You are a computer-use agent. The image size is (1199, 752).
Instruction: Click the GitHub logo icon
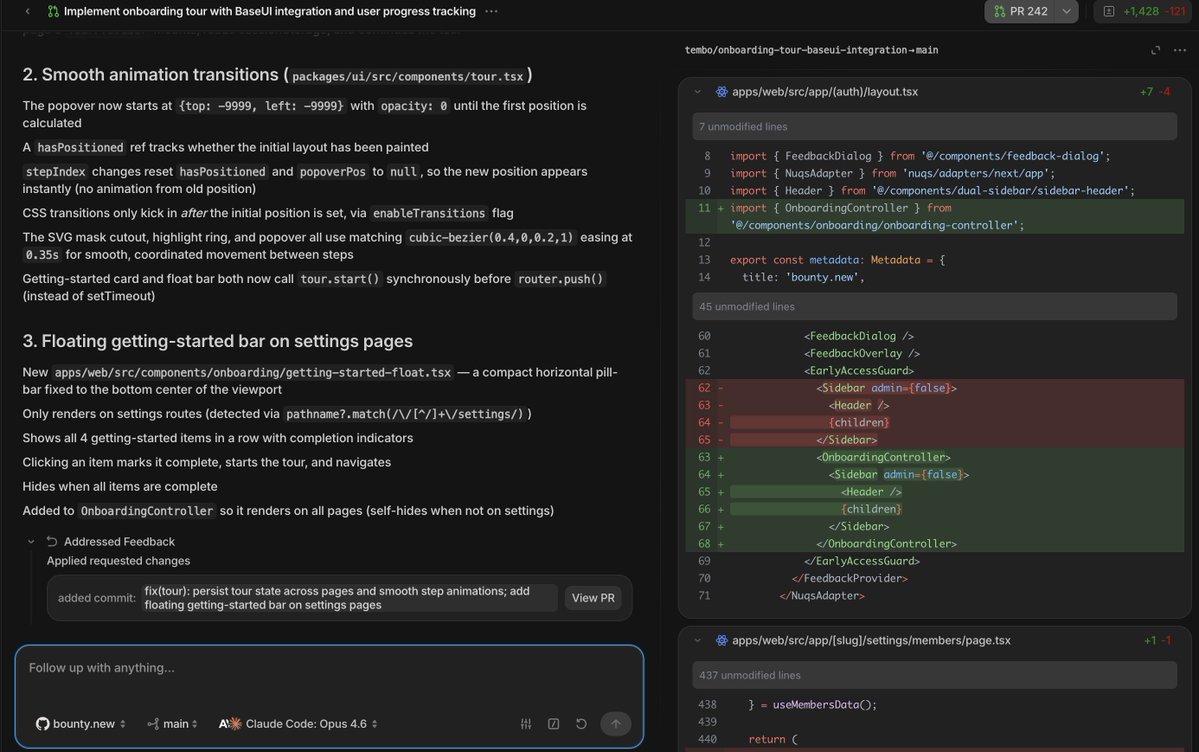click(x=43, y=724)
